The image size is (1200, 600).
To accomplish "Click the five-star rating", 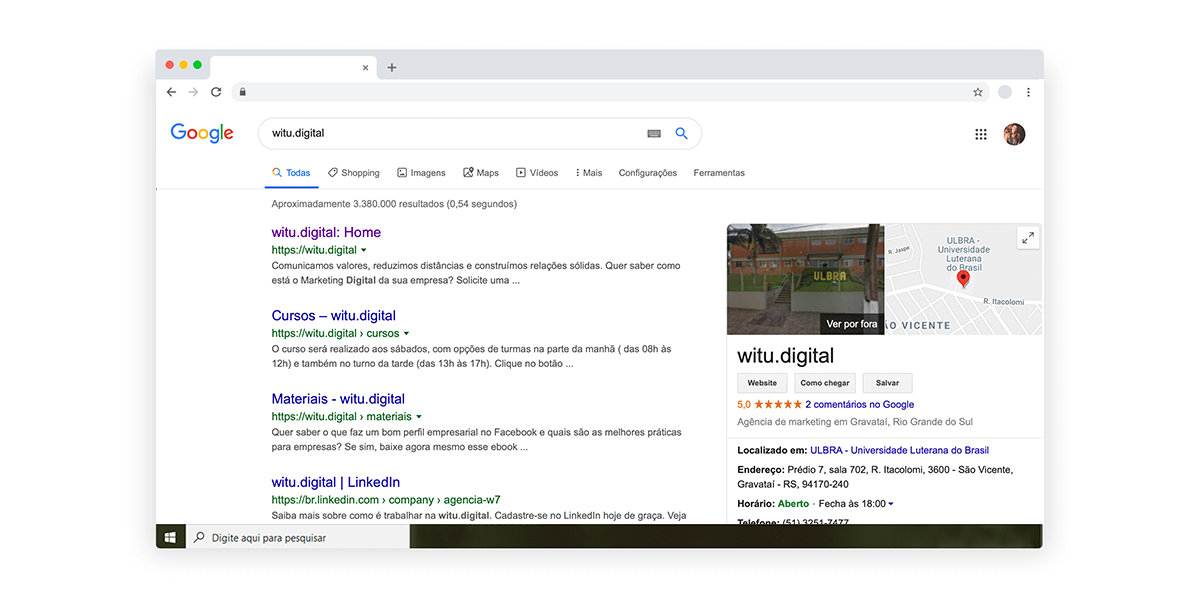I will (x=778, y=405).
